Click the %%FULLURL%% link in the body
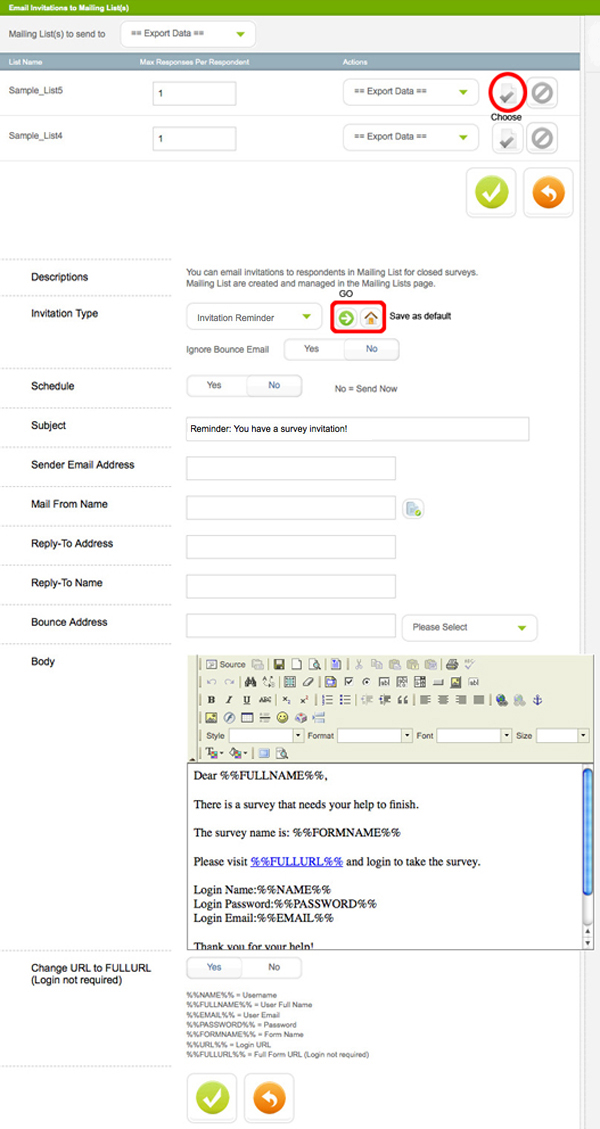The height and width of the screenshot is (1129, 600). click(297, 861)
